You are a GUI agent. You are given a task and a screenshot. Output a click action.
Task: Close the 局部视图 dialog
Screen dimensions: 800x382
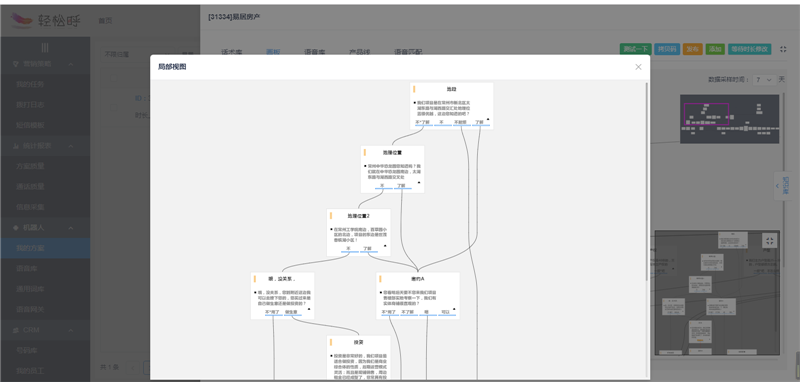[x=638, y=67]
